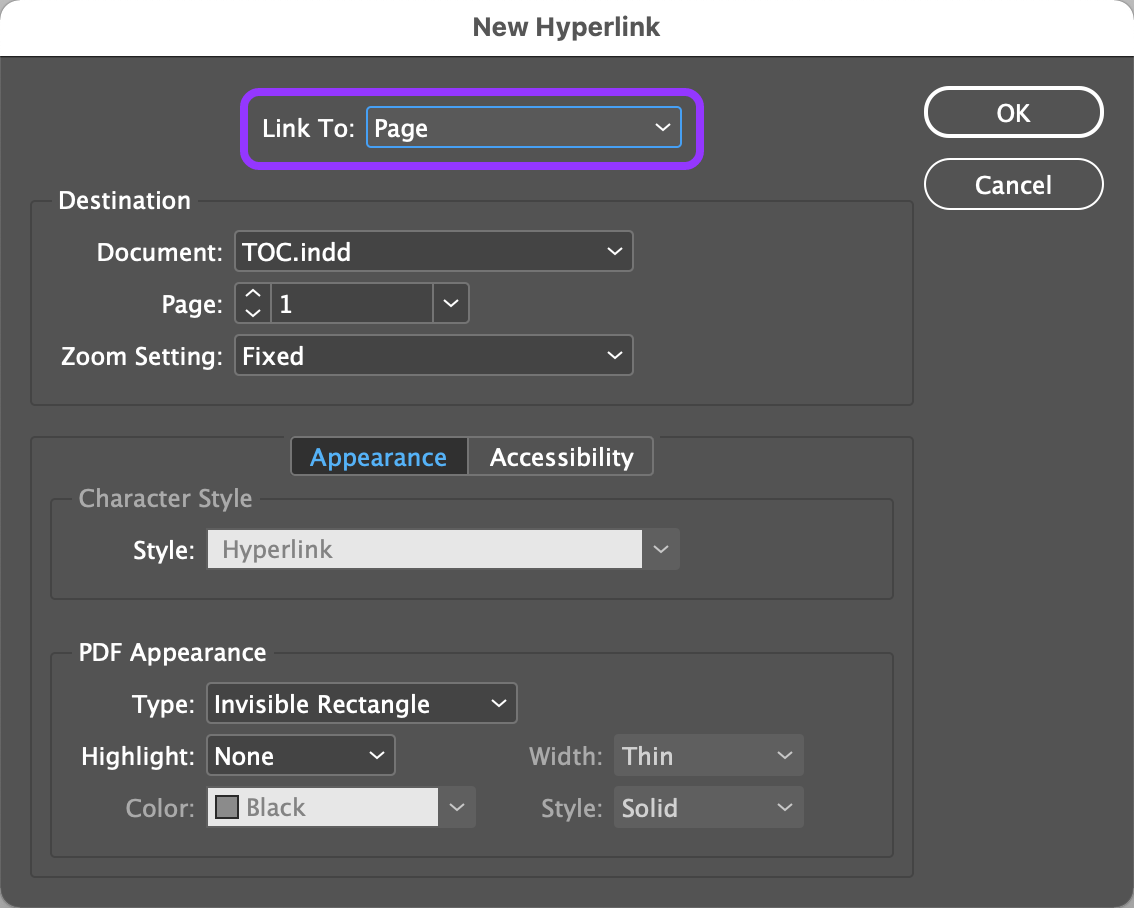1134x908 pixels.
Task: Open the Character Style dropdown arrow
Action: (x=661, y=549)
